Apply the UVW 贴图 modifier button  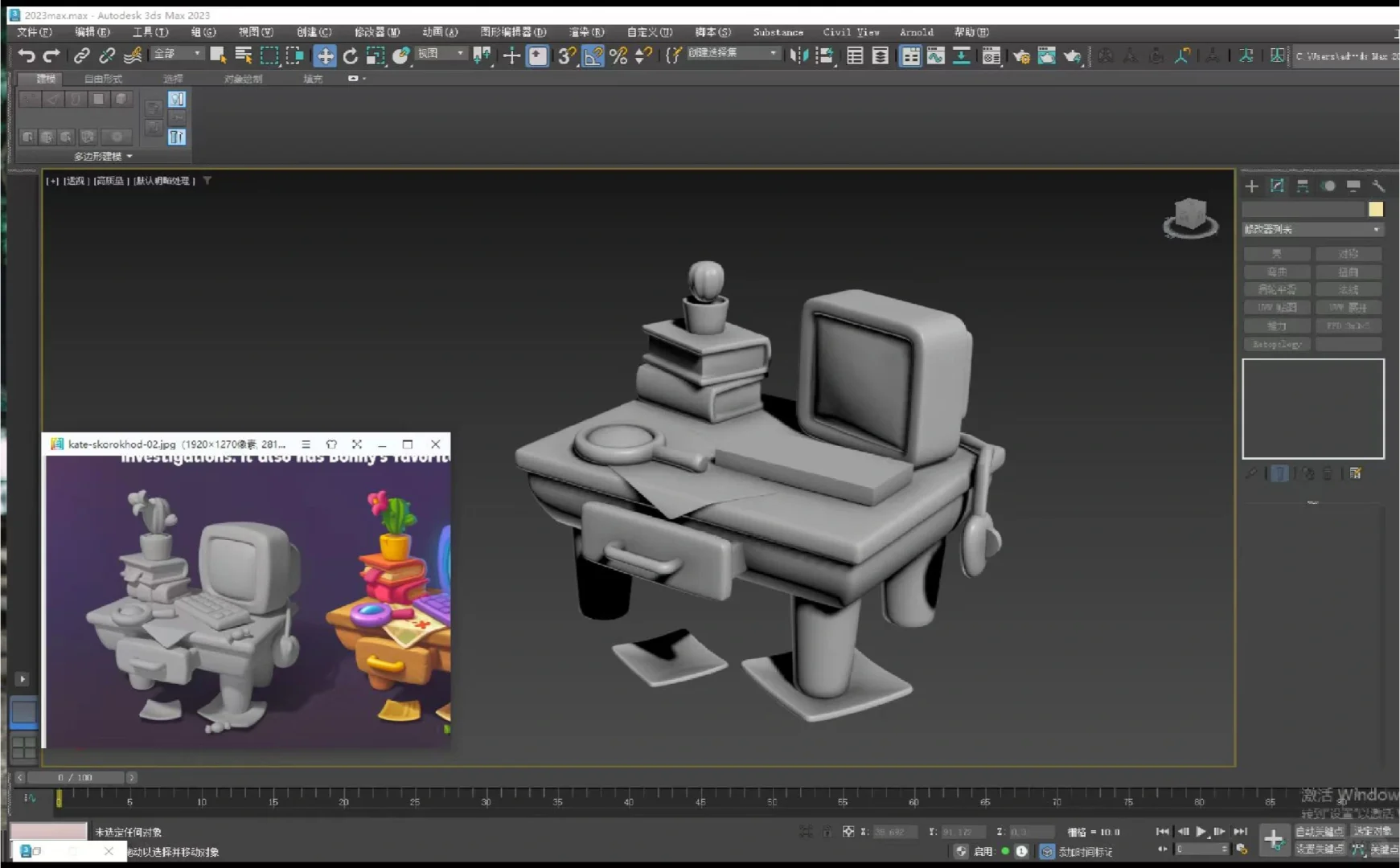(1277, 307)
